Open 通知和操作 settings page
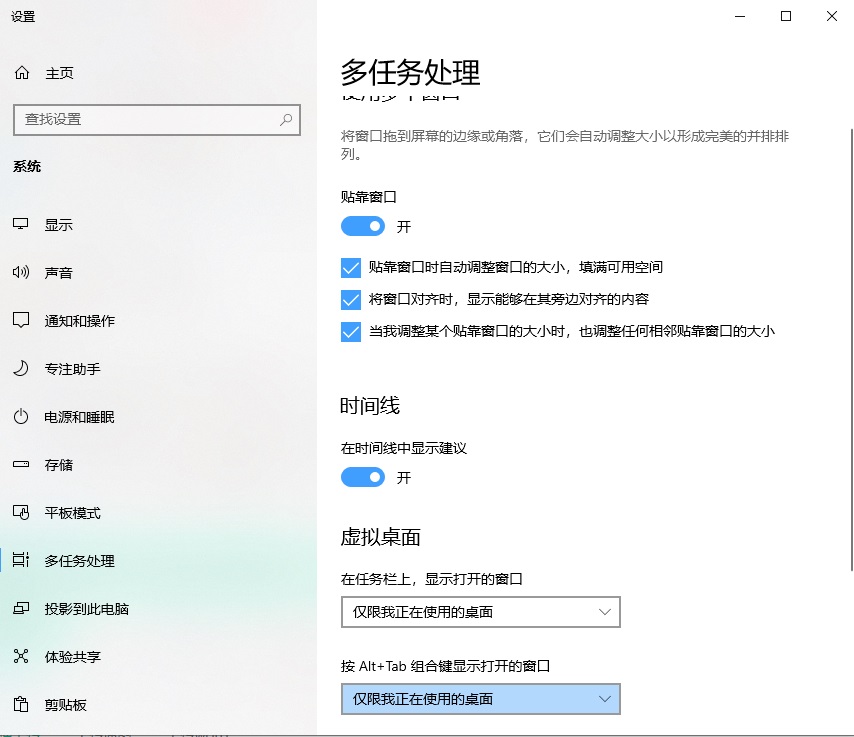The image size is (854, 737). point(80,321)
